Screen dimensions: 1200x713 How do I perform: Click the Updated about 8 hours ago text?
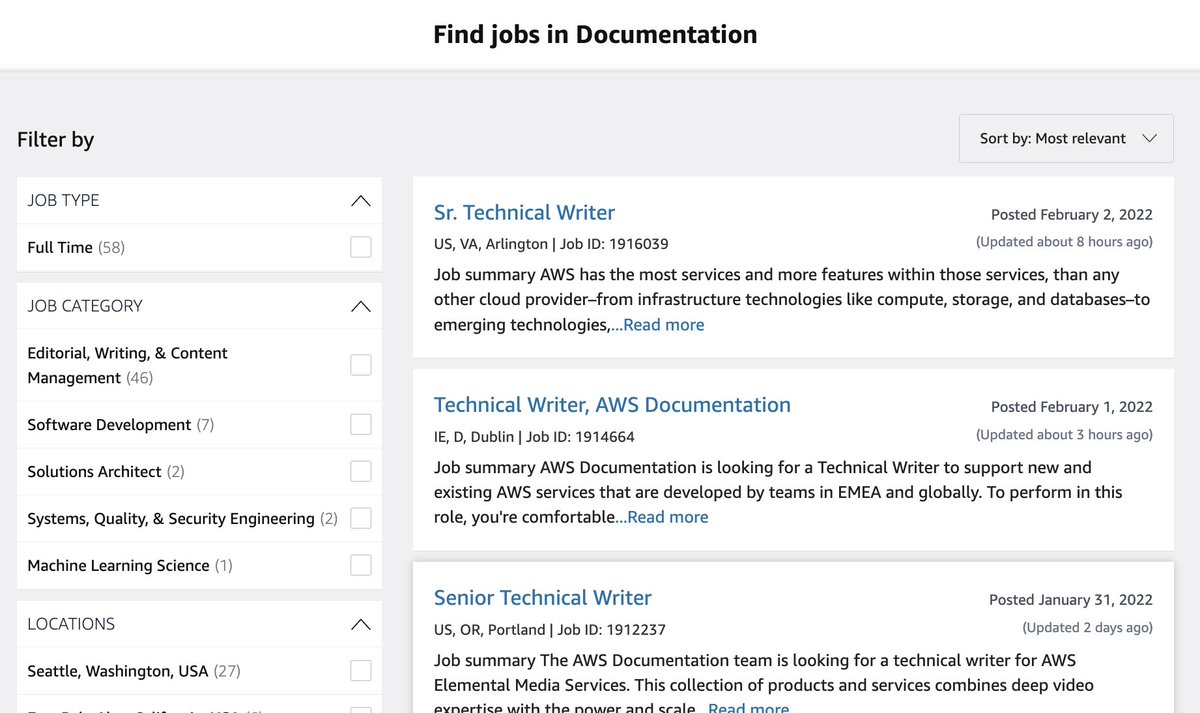[1064, 242]
